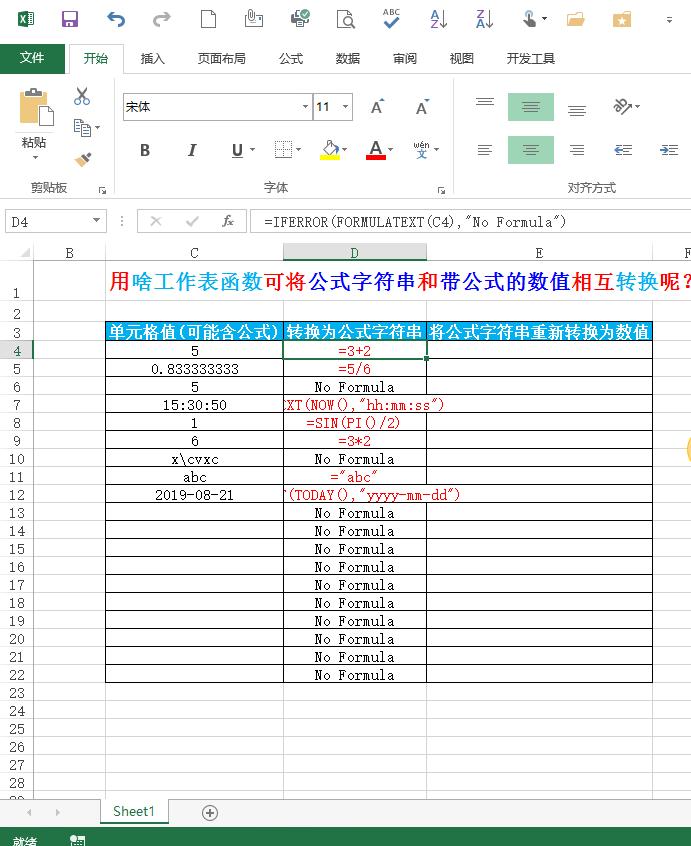Open 剪贴板 pane launcher
This screenshot has height=846, width=691.
[102, 190]
